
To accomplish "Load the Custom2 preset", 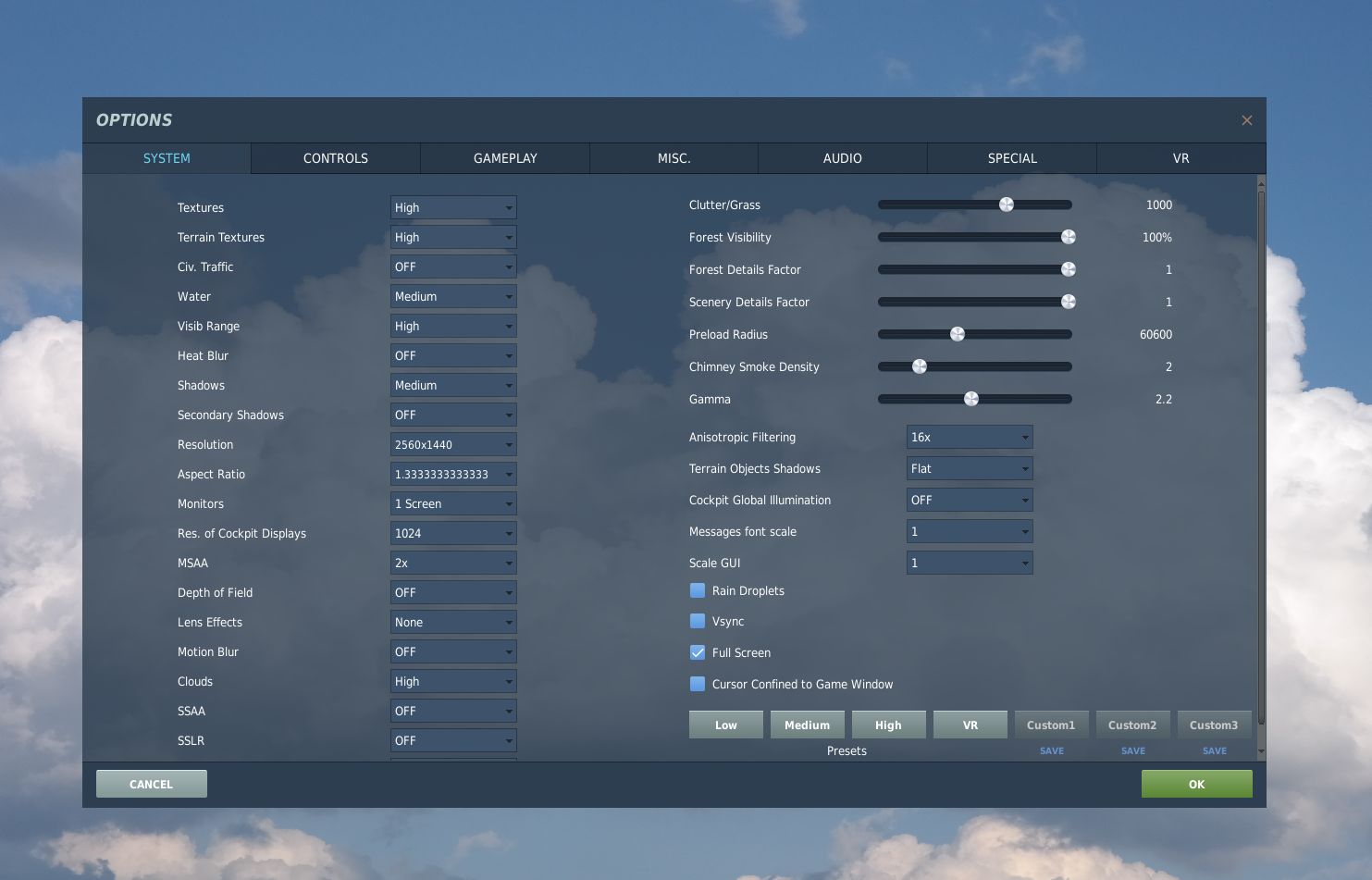I will (1133, 725).
